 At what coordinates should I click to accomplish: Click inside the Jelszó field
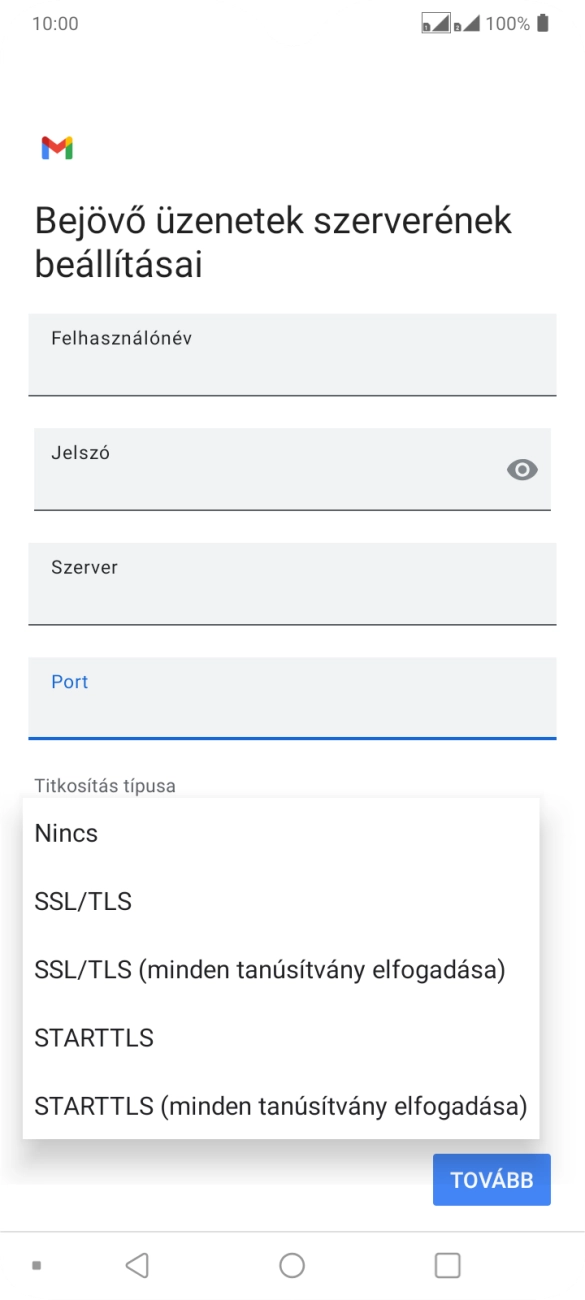[250, 468]
